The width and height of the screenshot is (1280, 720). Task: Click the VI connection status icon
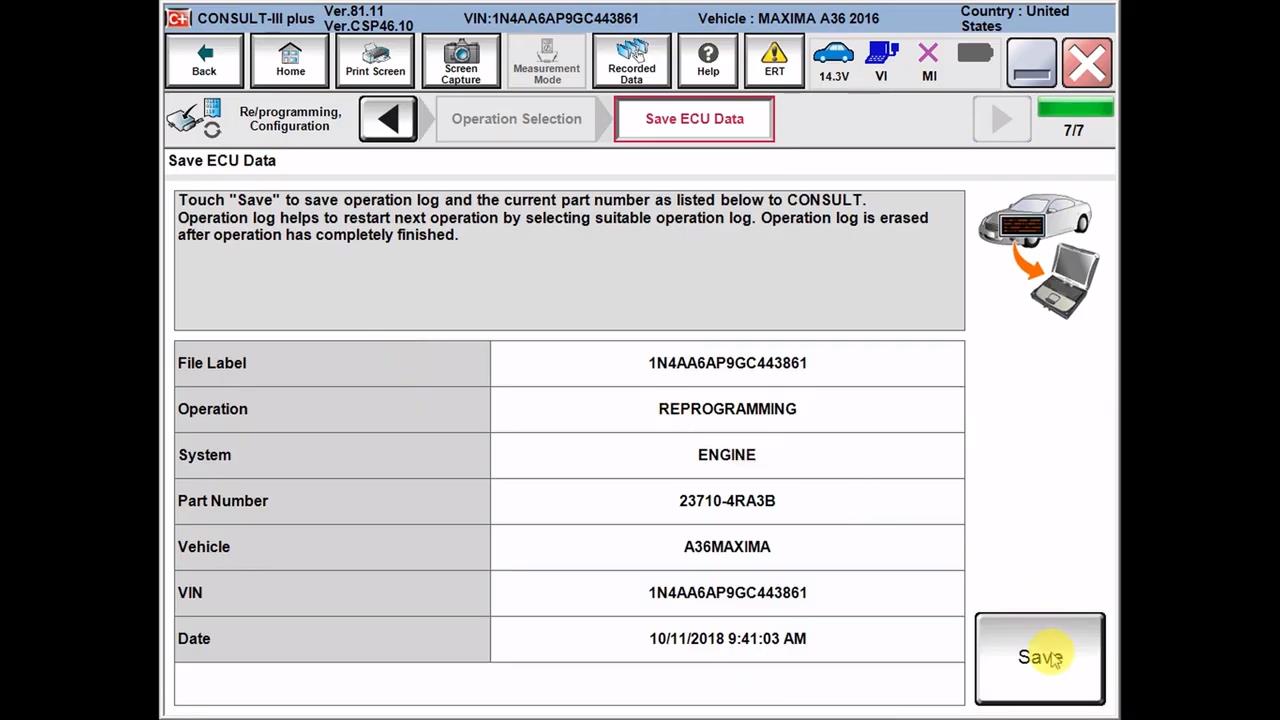881,62
